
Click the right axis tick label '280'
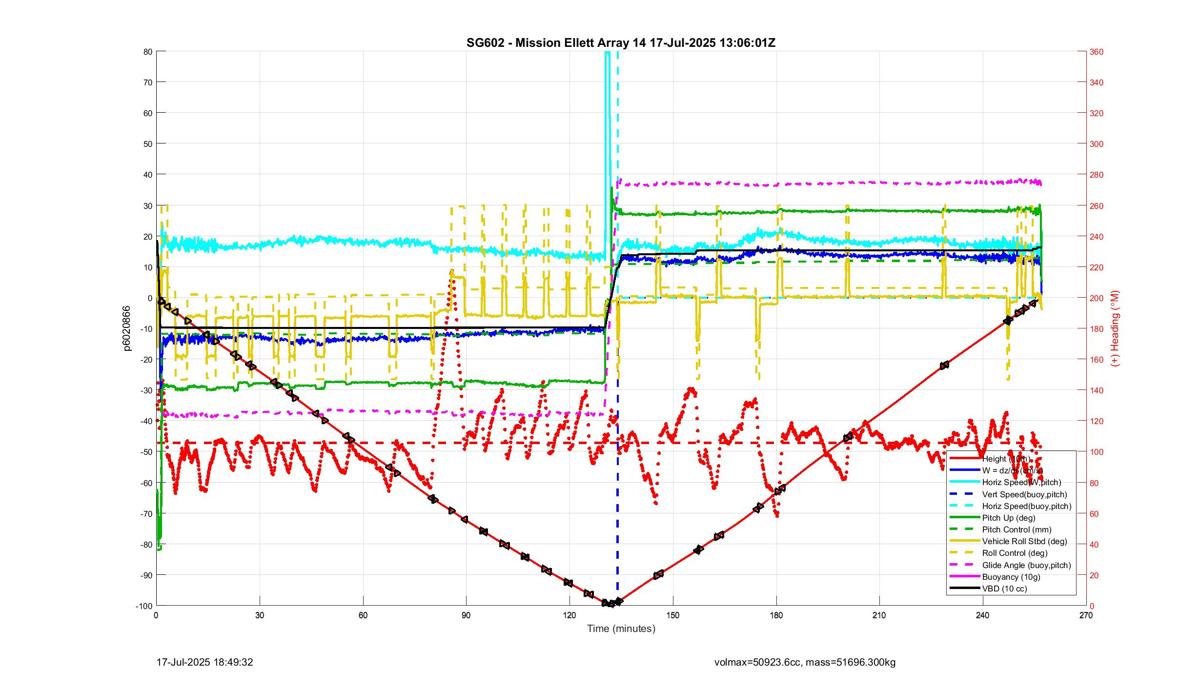1098,175
